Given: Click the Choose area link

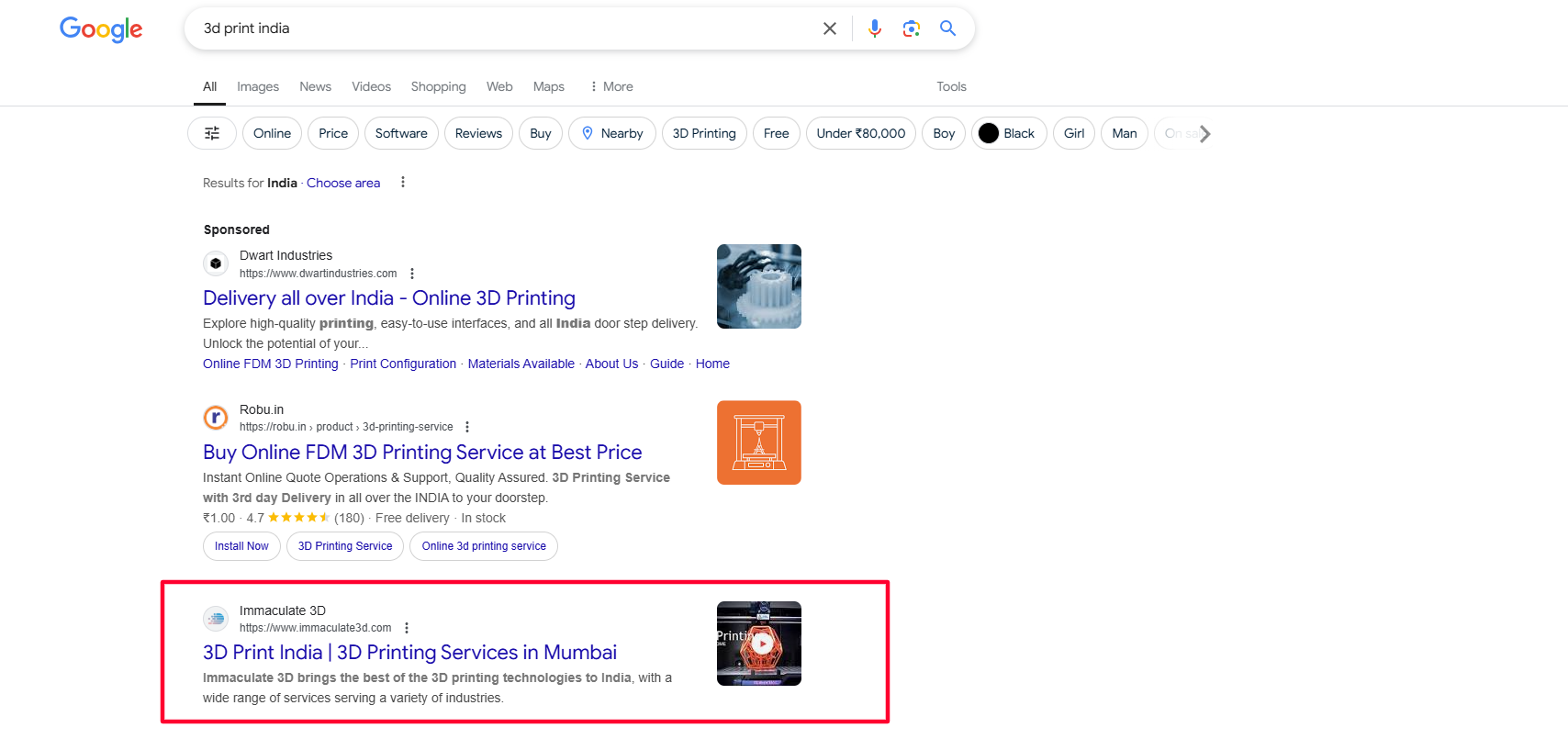Looking at the screenshot, I should 343,183.
